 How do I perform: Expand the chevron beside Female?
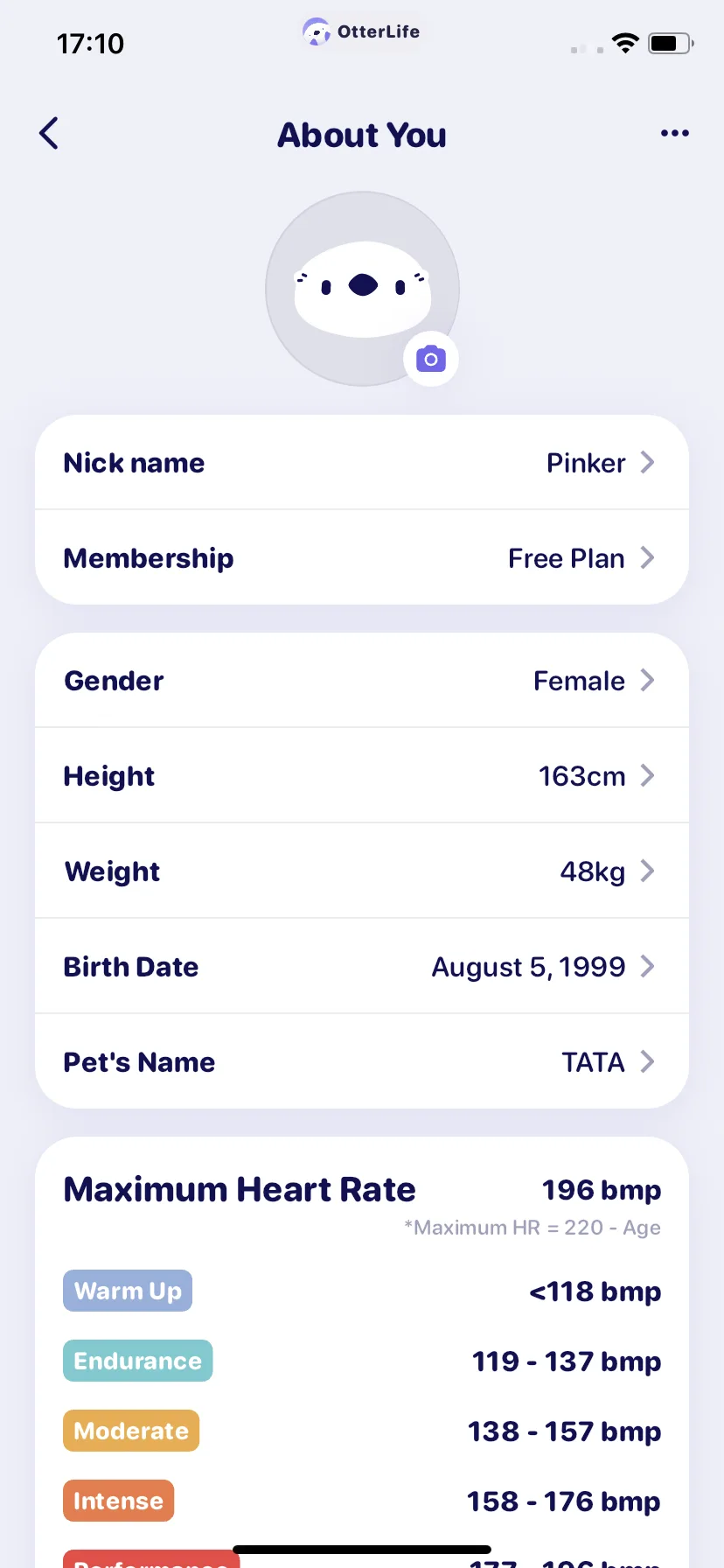pos(647,680)
